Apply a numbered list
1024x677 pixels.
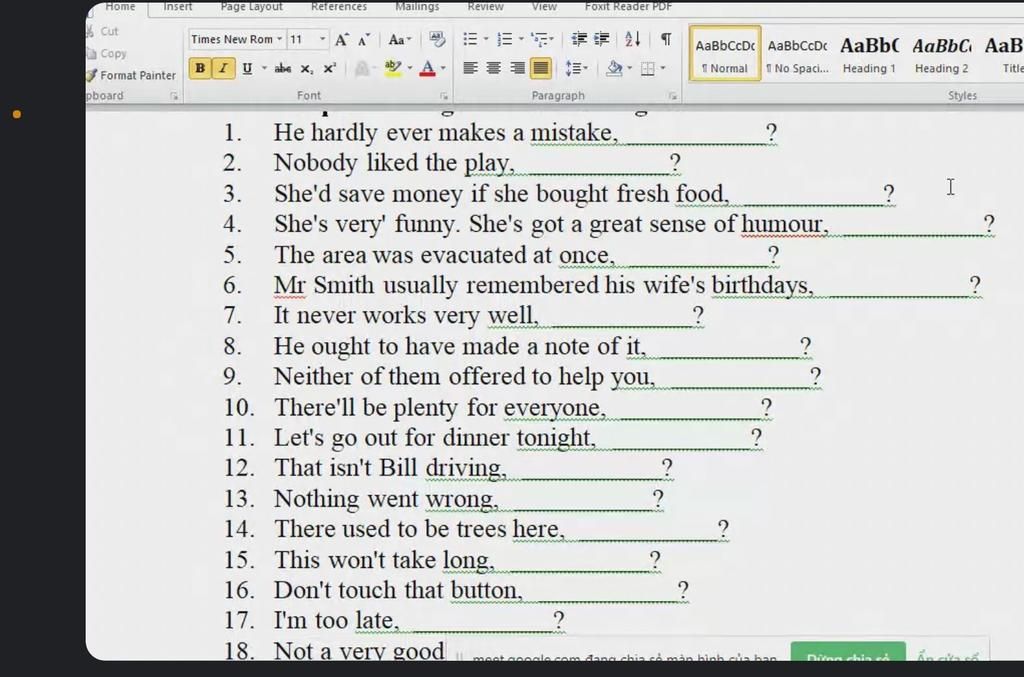[504, 39]
